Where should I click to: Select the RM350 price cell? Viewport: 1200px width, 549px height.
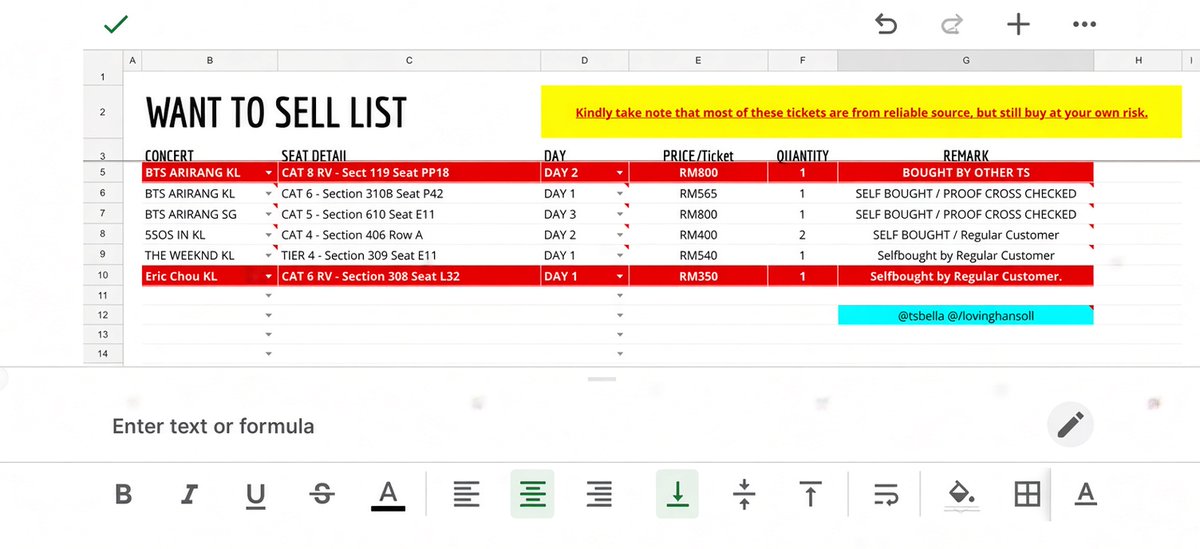click(698, 276)
